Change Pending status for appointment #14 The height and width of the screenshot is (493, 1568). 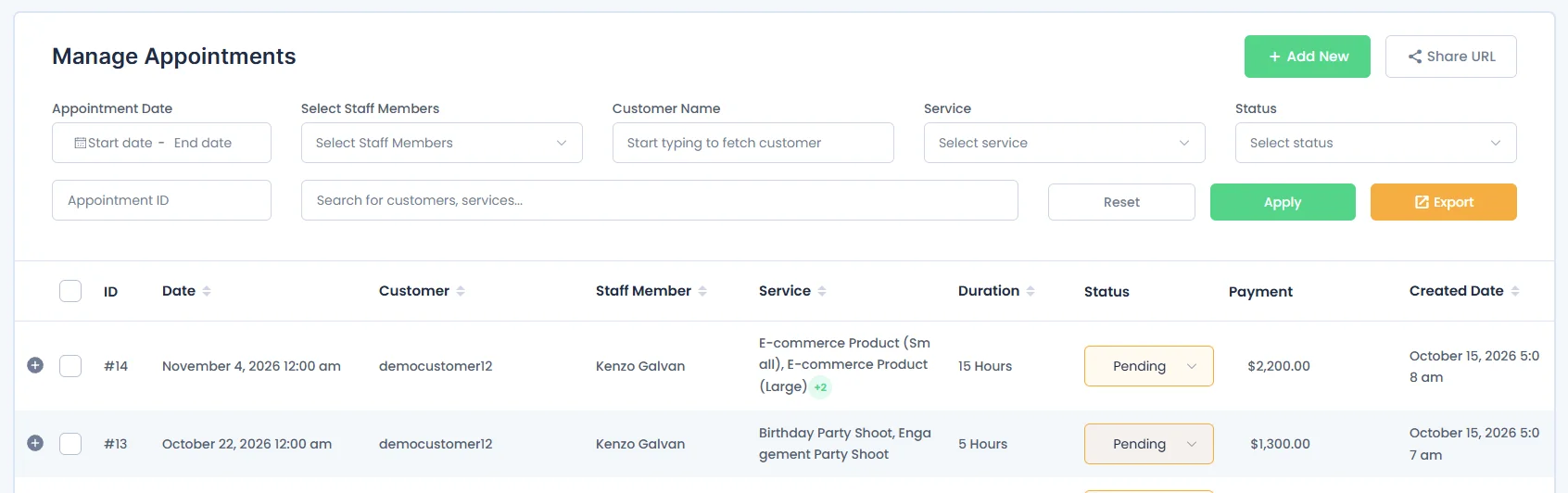[1149, 366]
